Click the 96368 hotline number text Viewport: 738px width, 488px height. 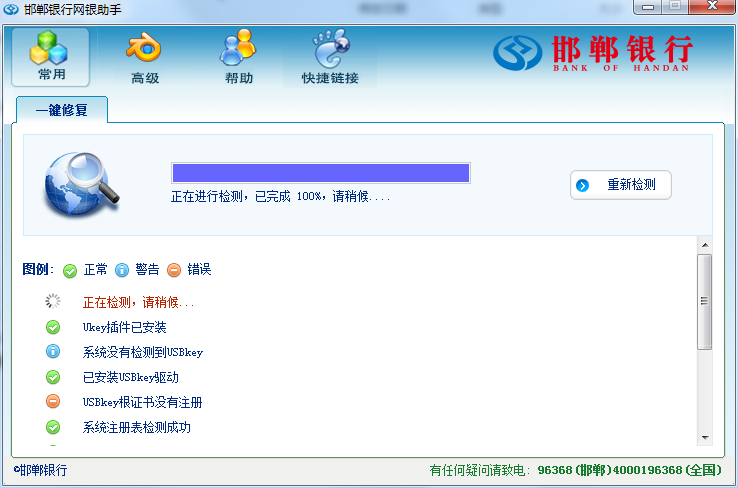555,470
